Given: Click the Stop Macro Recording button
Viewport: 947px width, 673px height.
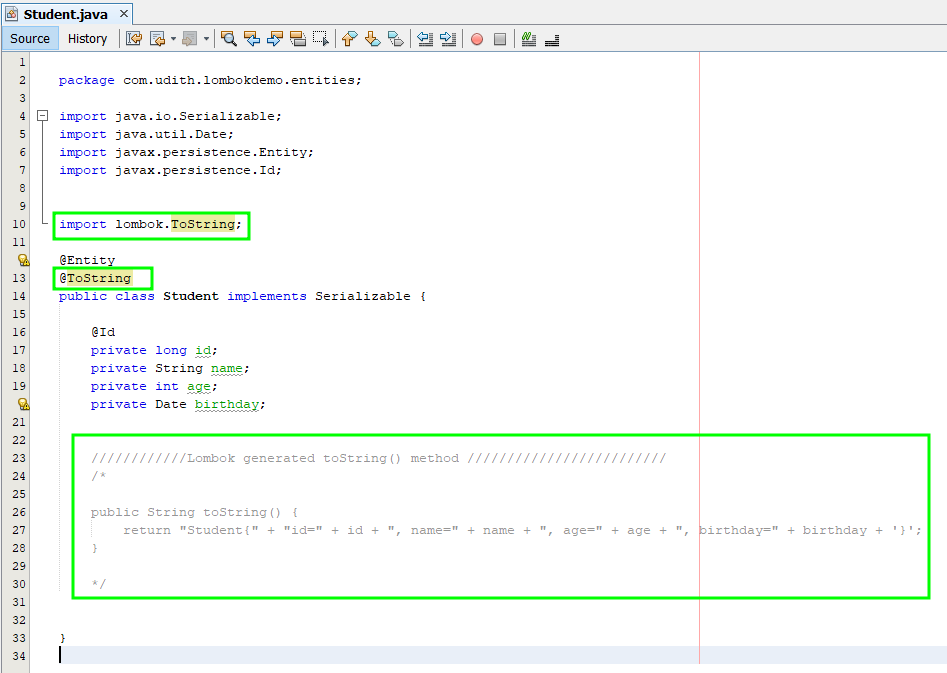Looking at the screenshot, I should click(x=502, y=38).
